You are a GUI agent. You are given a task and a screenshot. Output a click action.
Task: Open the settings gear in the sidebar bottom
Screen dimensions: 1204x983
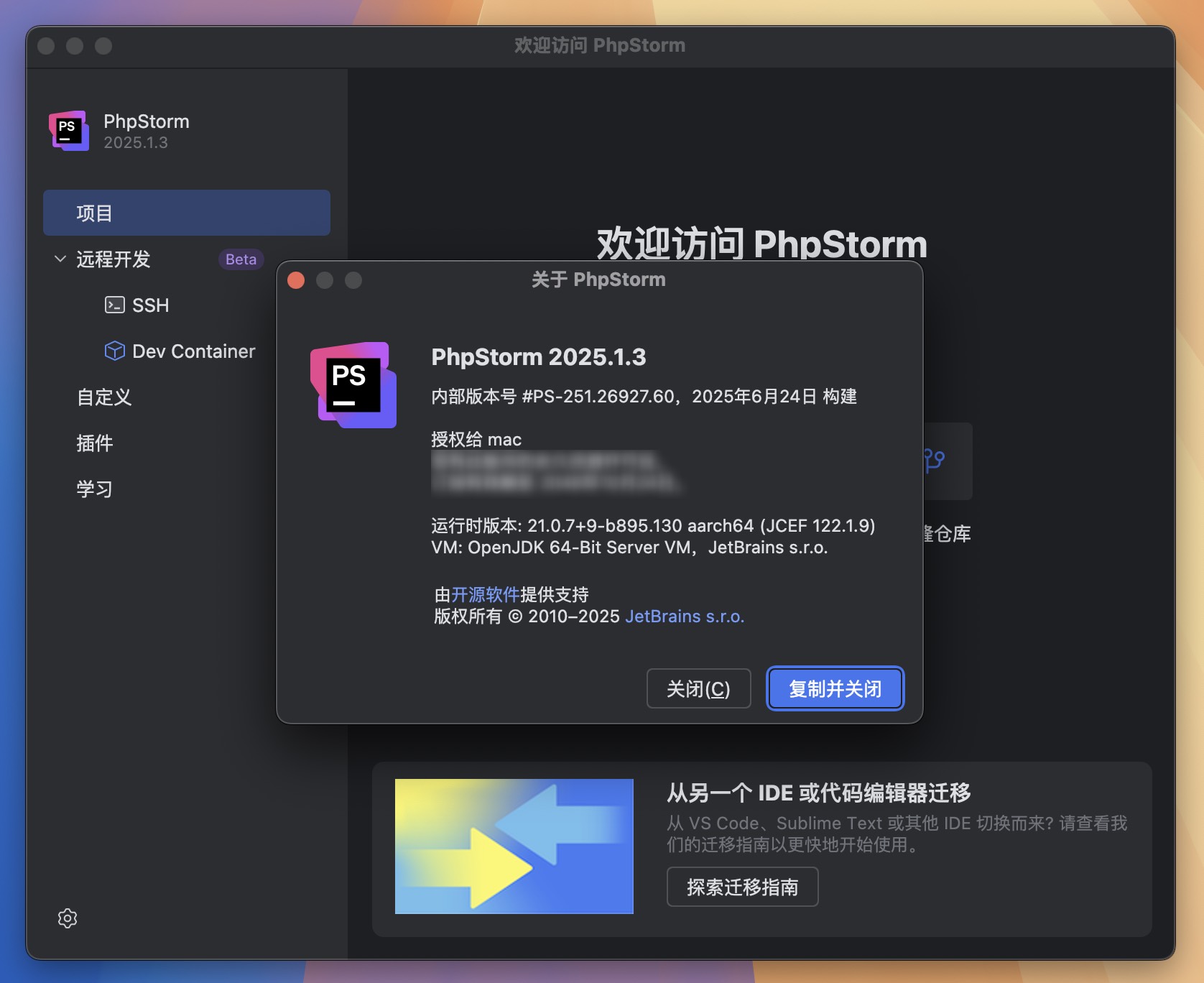68,918
